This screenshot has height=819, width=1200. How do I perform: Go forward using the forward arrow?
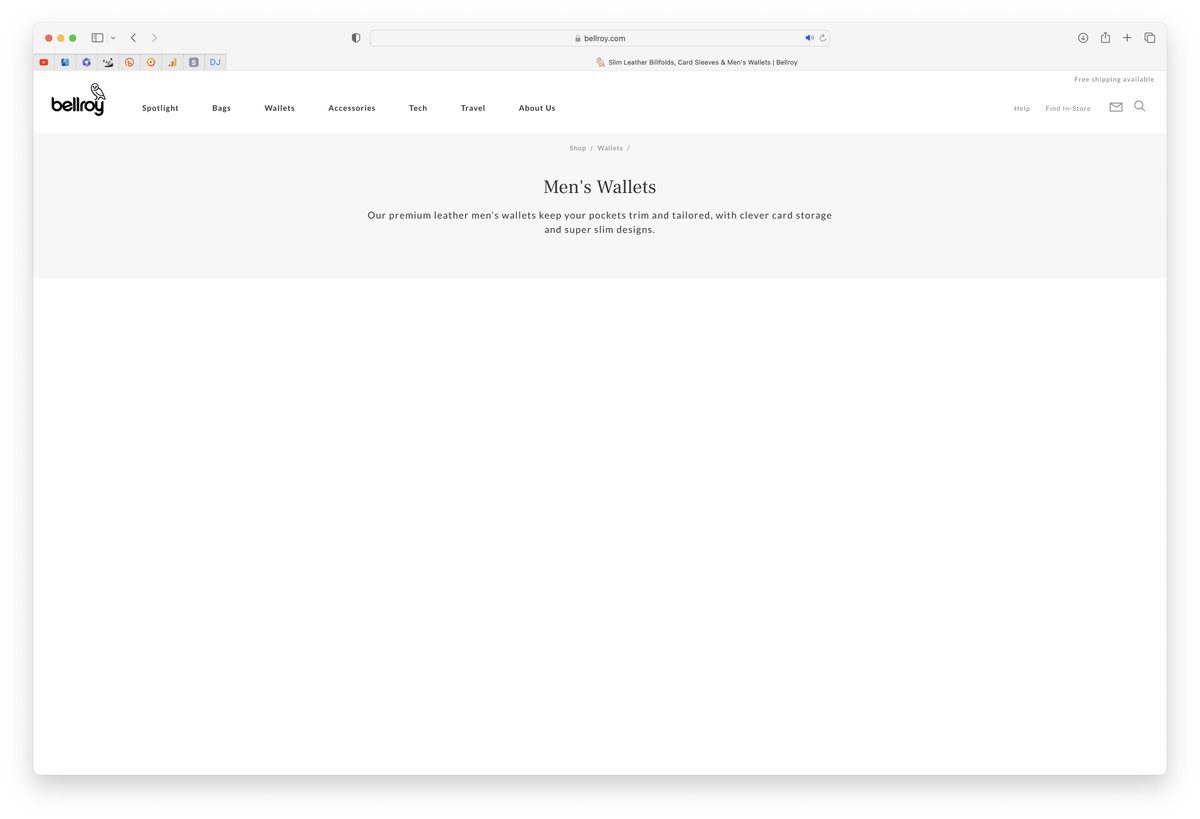click(x=154, y=38)
